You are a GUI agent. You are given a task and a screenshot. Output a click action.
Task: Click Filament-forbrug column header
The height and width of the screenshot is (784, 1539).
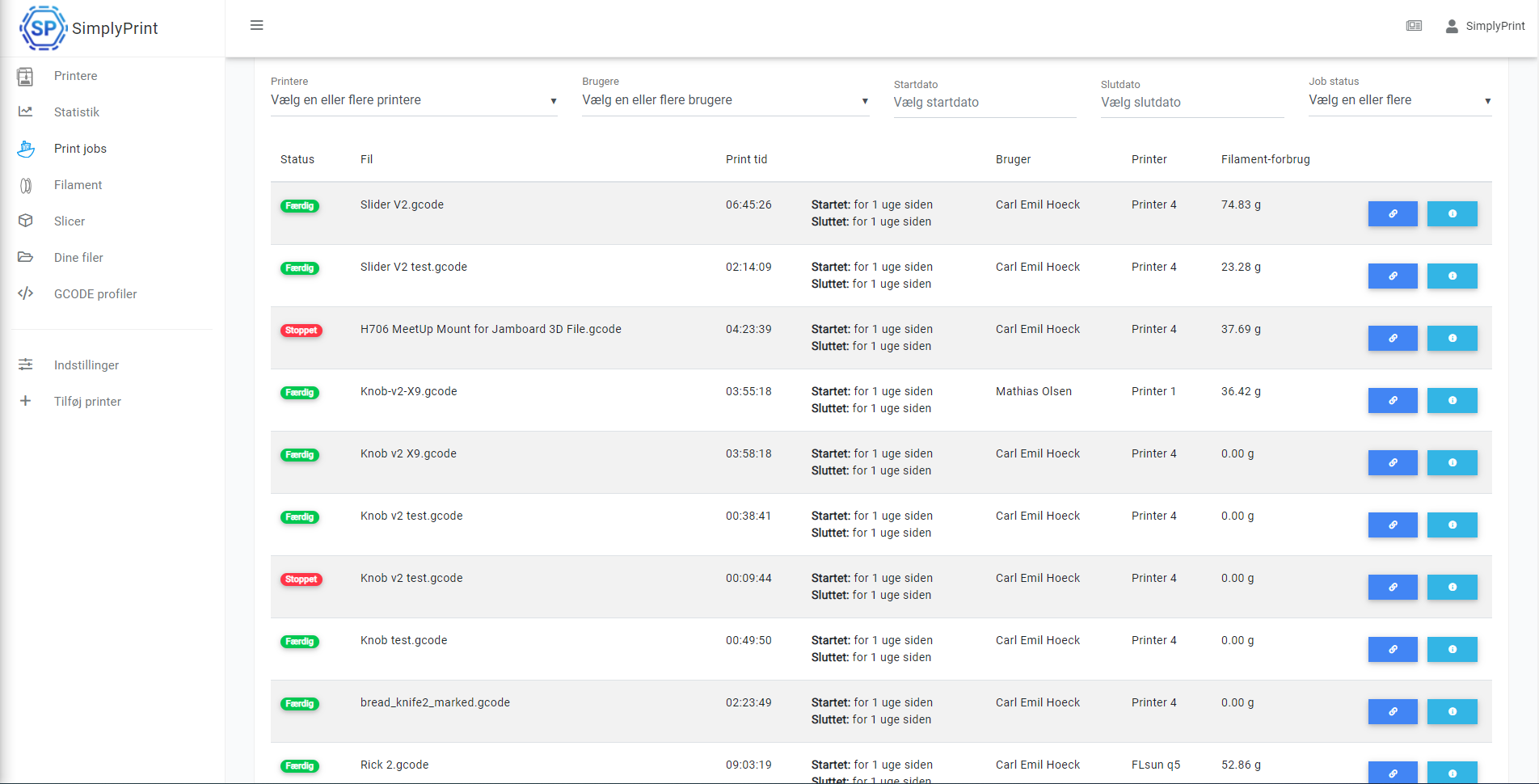coord(1265,159)
